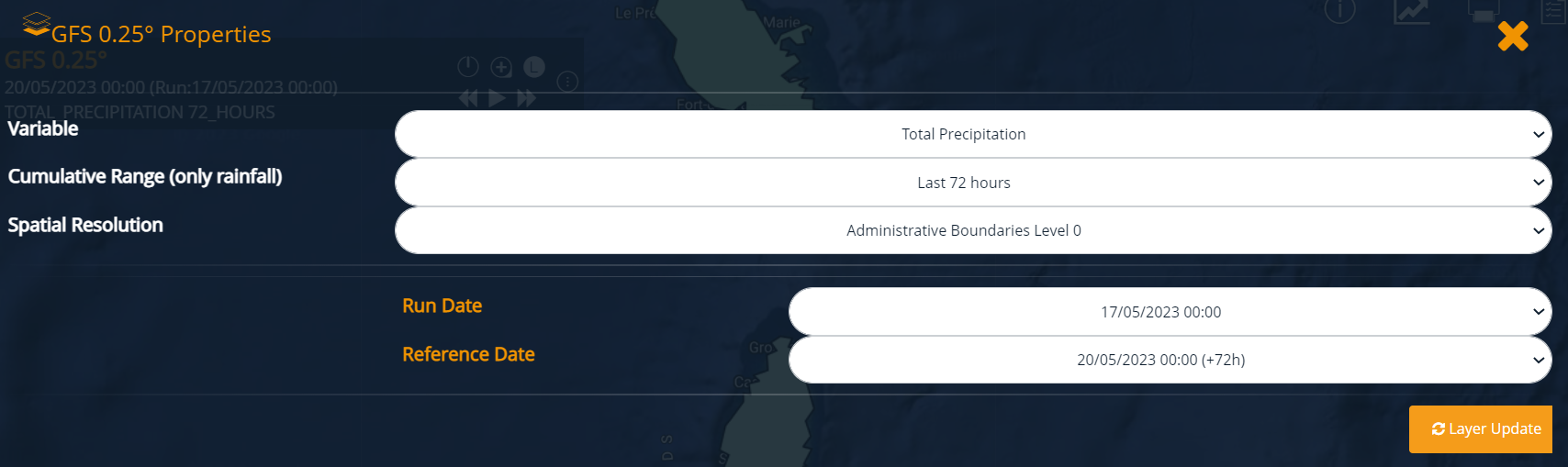The width and height of the screenshot is (1568, 467).
Task: Click the orange Run Date label
Action: coord(442,306)
